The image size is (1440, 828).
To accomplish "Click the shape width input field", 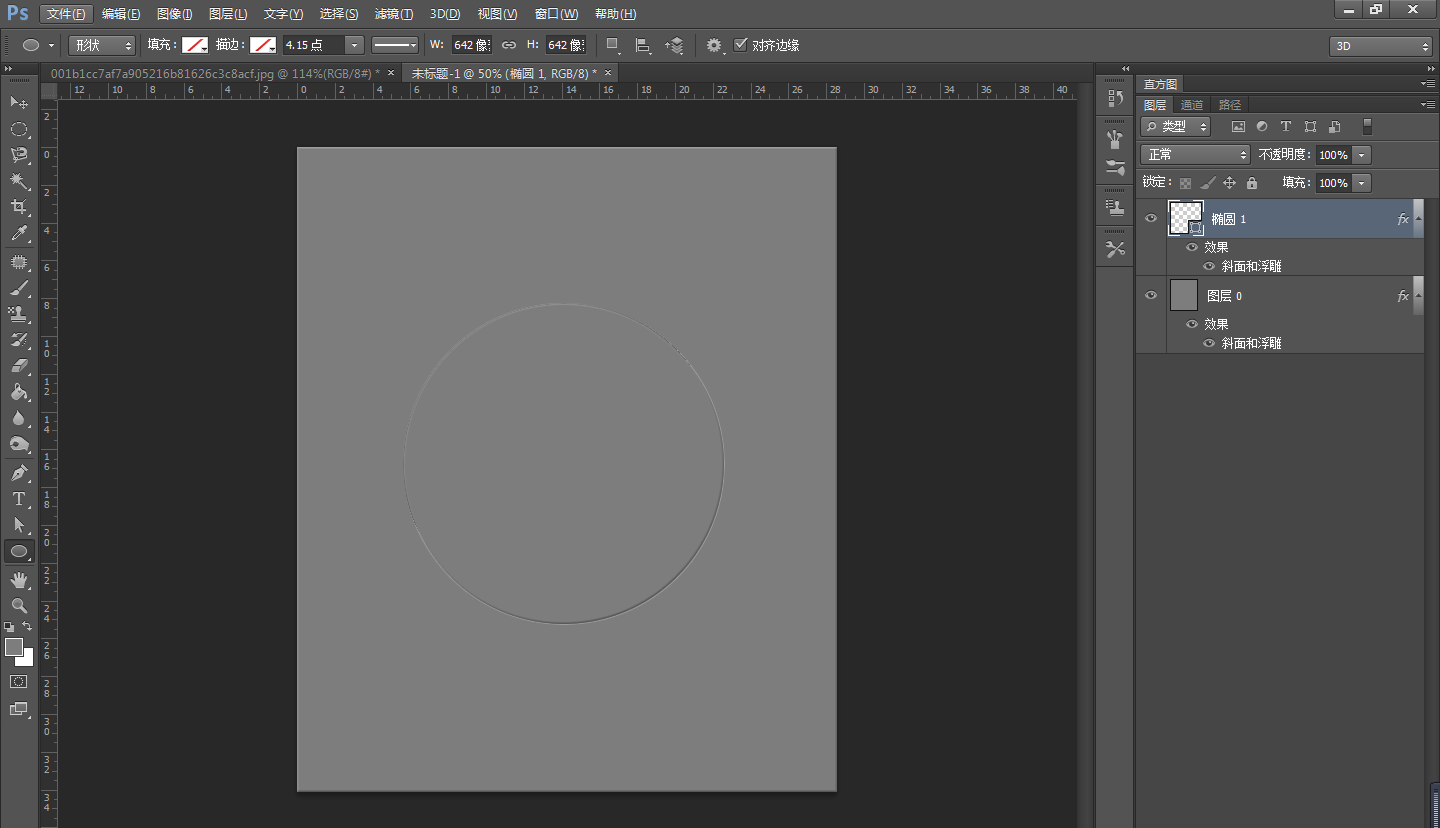I will pyautogui.click(x=471, y=45).
